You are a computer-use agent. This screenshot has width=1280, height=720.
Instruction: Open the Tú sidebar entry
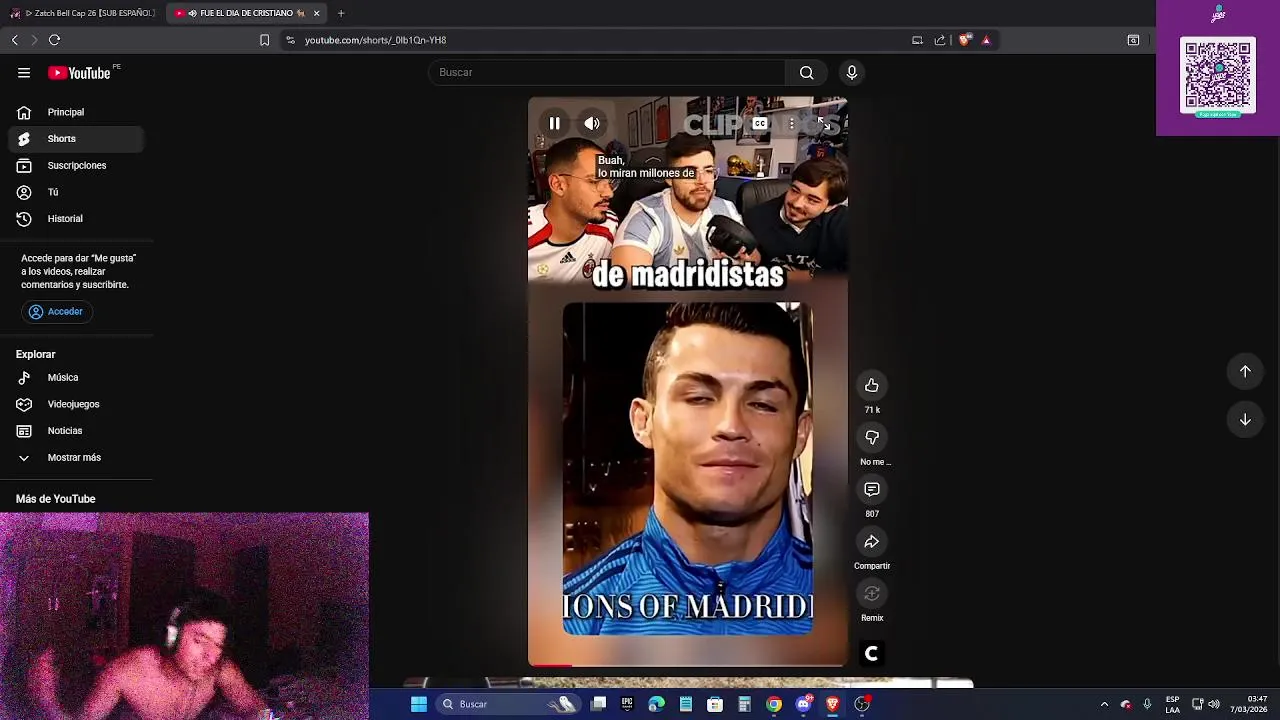[76, 192]
